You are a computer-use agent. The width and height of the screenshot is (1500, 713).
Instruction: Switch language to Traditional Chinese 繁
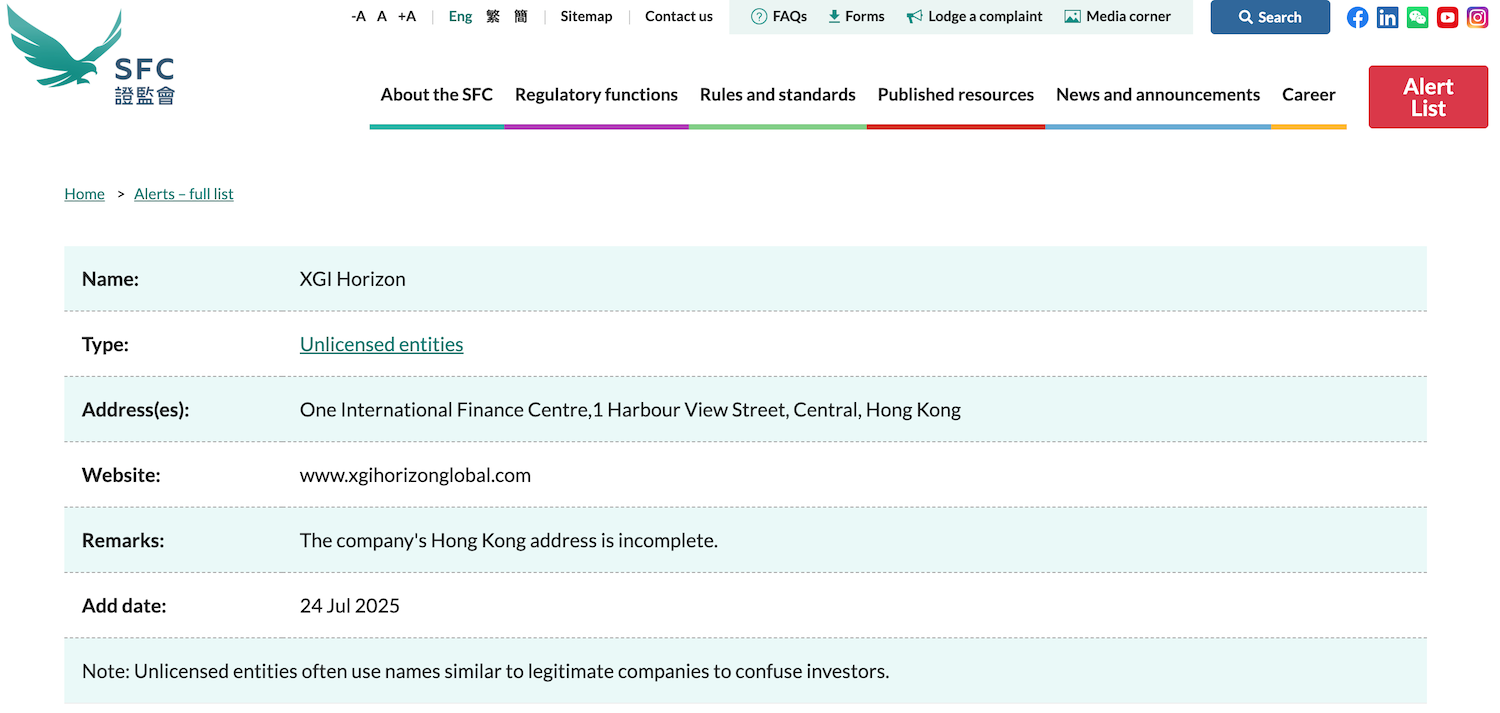[493, 16]
